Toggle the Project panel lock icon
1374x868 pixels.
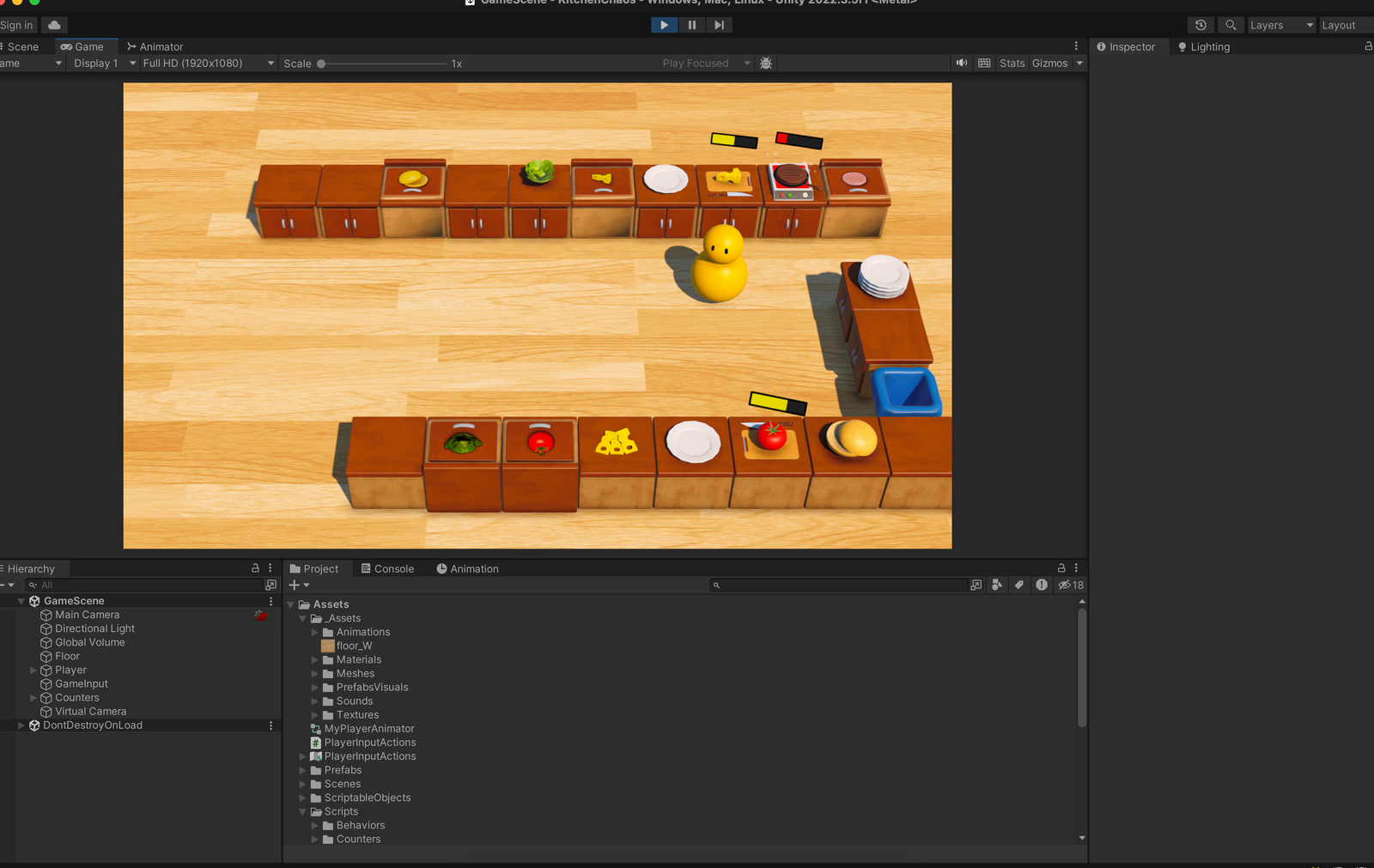1061,568
